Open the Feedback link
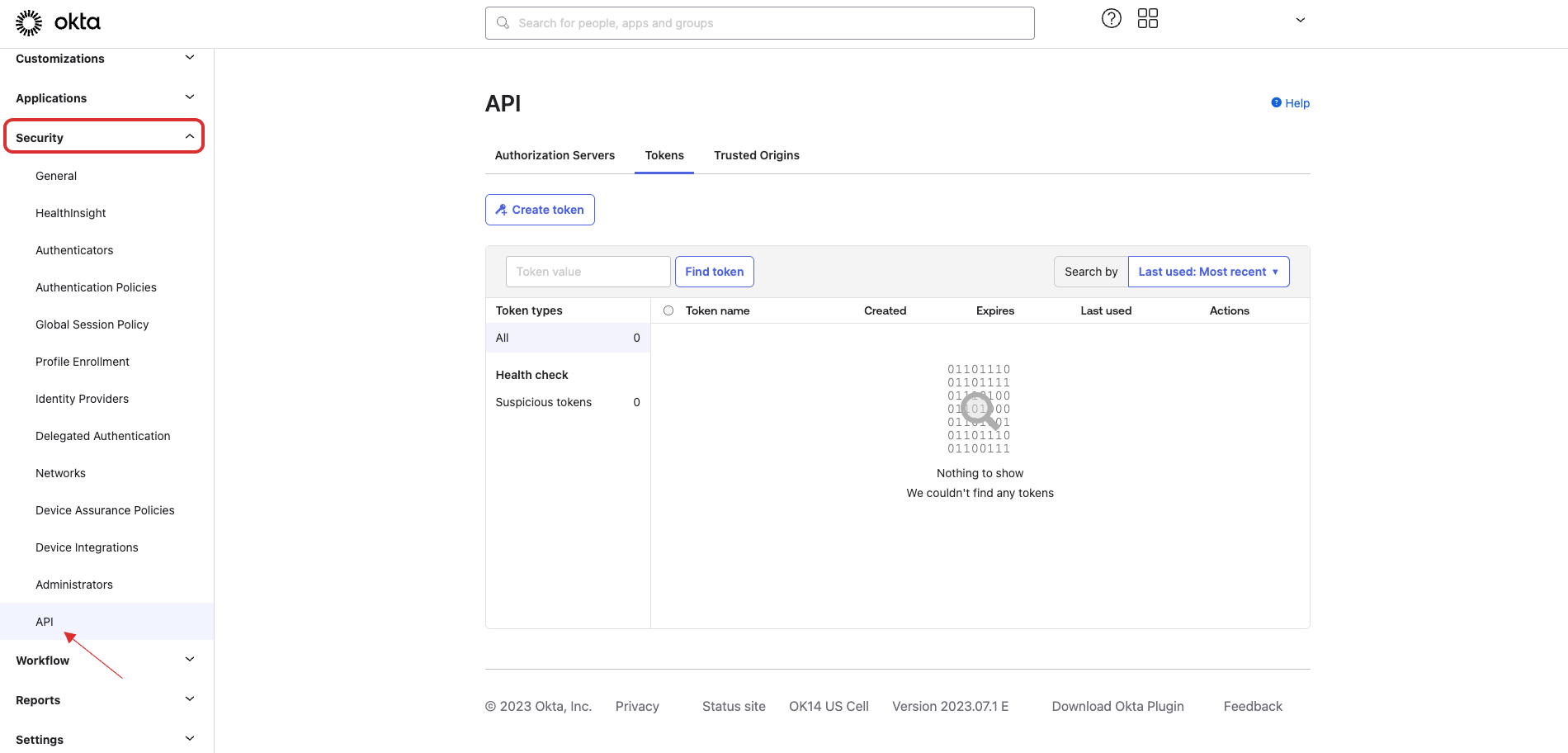Viewport: 1568px width, 753px height. coord(1253,706)
